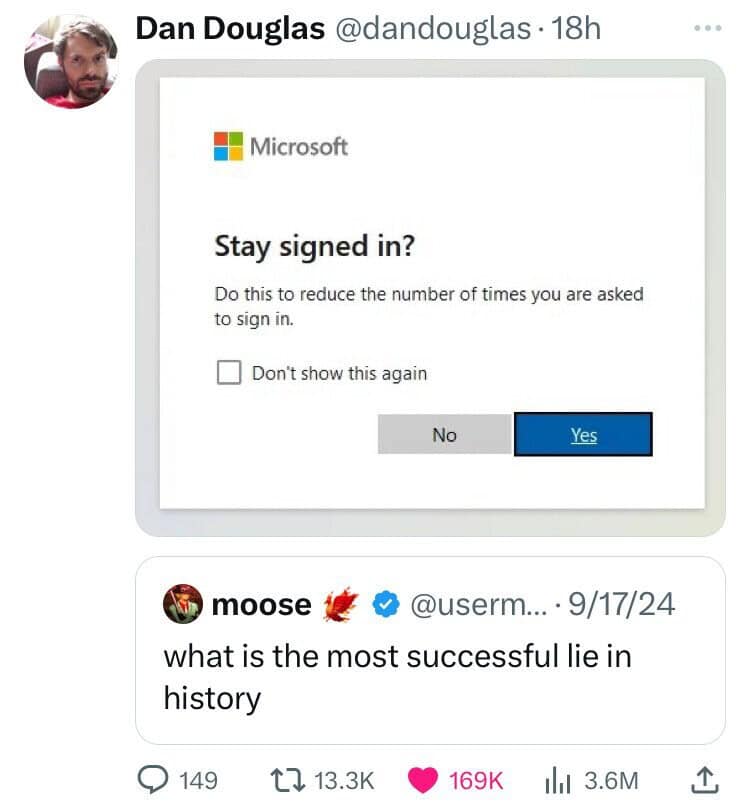Click Dan Douglas's profile picture
750x805 pixels.
[70, 62]
